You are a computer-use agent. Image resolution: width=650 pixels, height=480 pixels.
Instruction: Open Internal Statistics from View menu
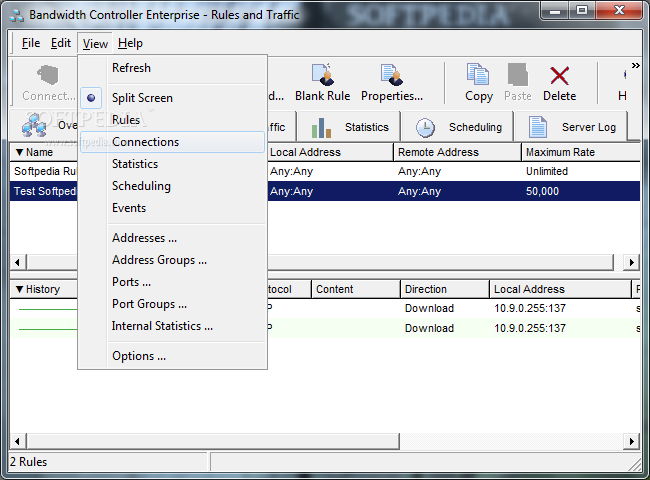[x=172, y=326]
